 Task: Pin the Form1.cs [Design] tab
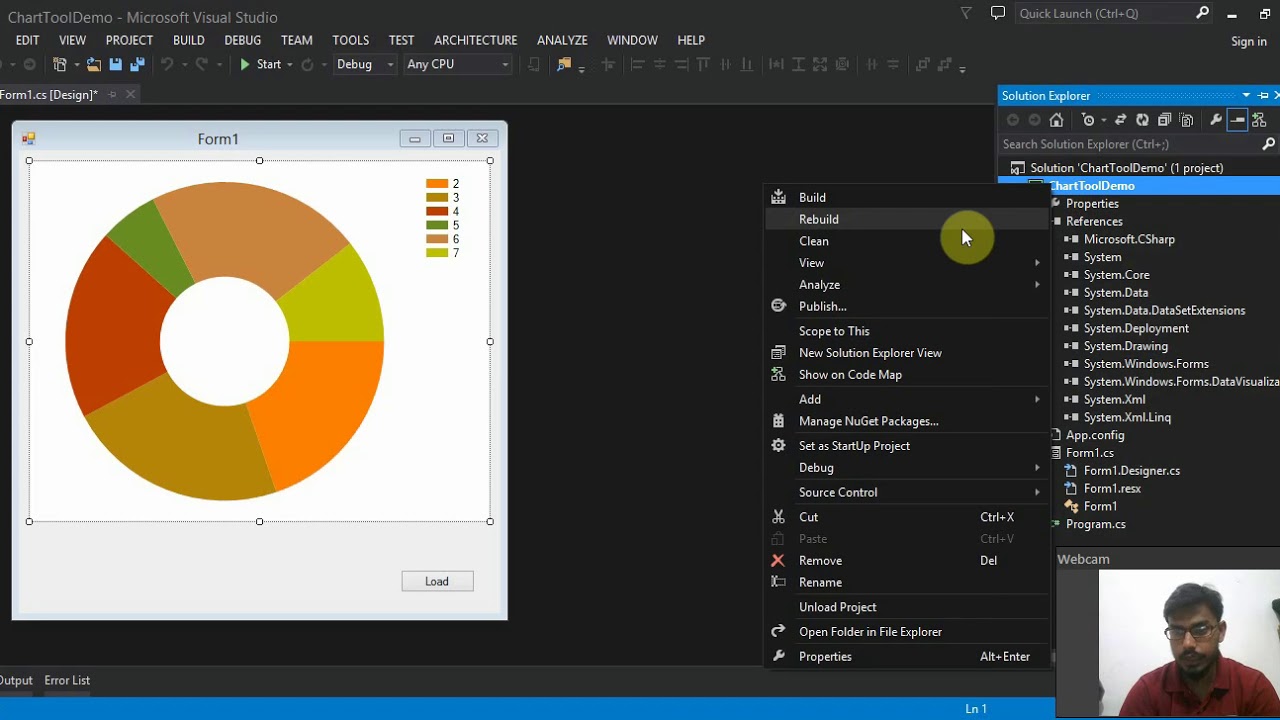click(x=112, y=94)
